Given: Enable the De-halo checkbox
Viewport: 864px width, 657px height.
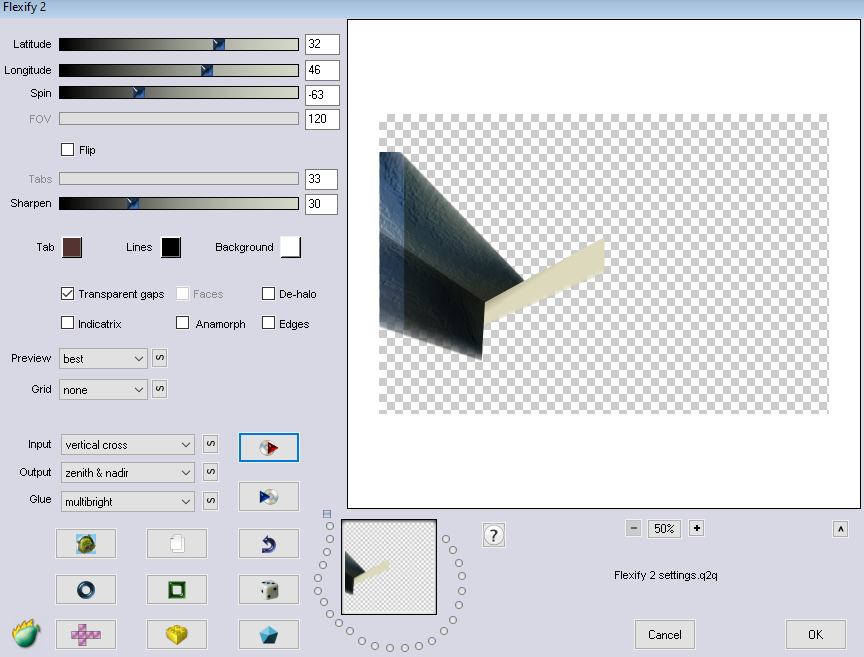Looking at the screenshot, I should (269, 294).
